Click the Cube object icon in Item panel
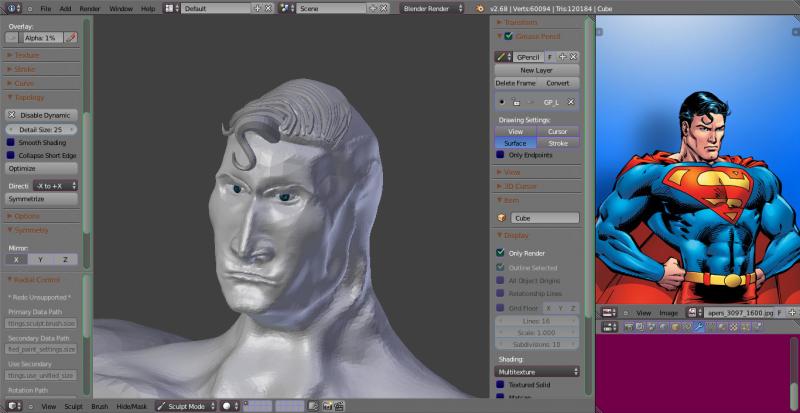800x413 pixels. [501, 218]
